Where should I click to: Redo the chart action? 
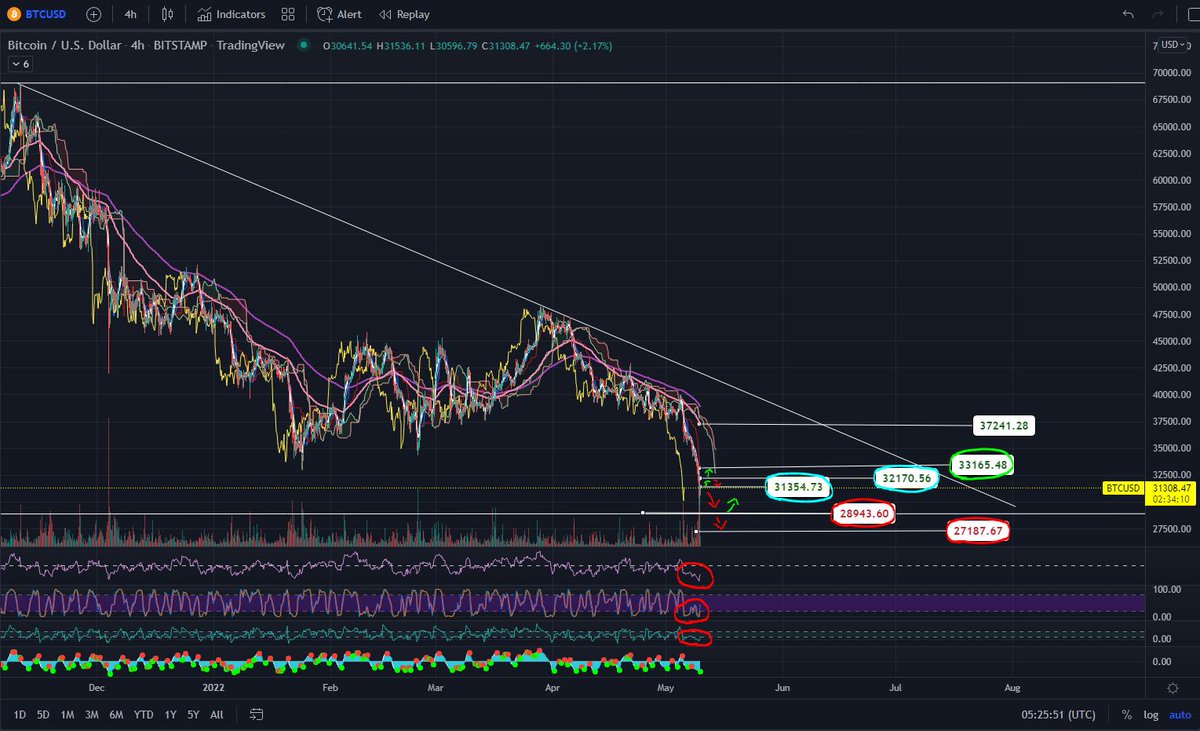[1159, 14]
